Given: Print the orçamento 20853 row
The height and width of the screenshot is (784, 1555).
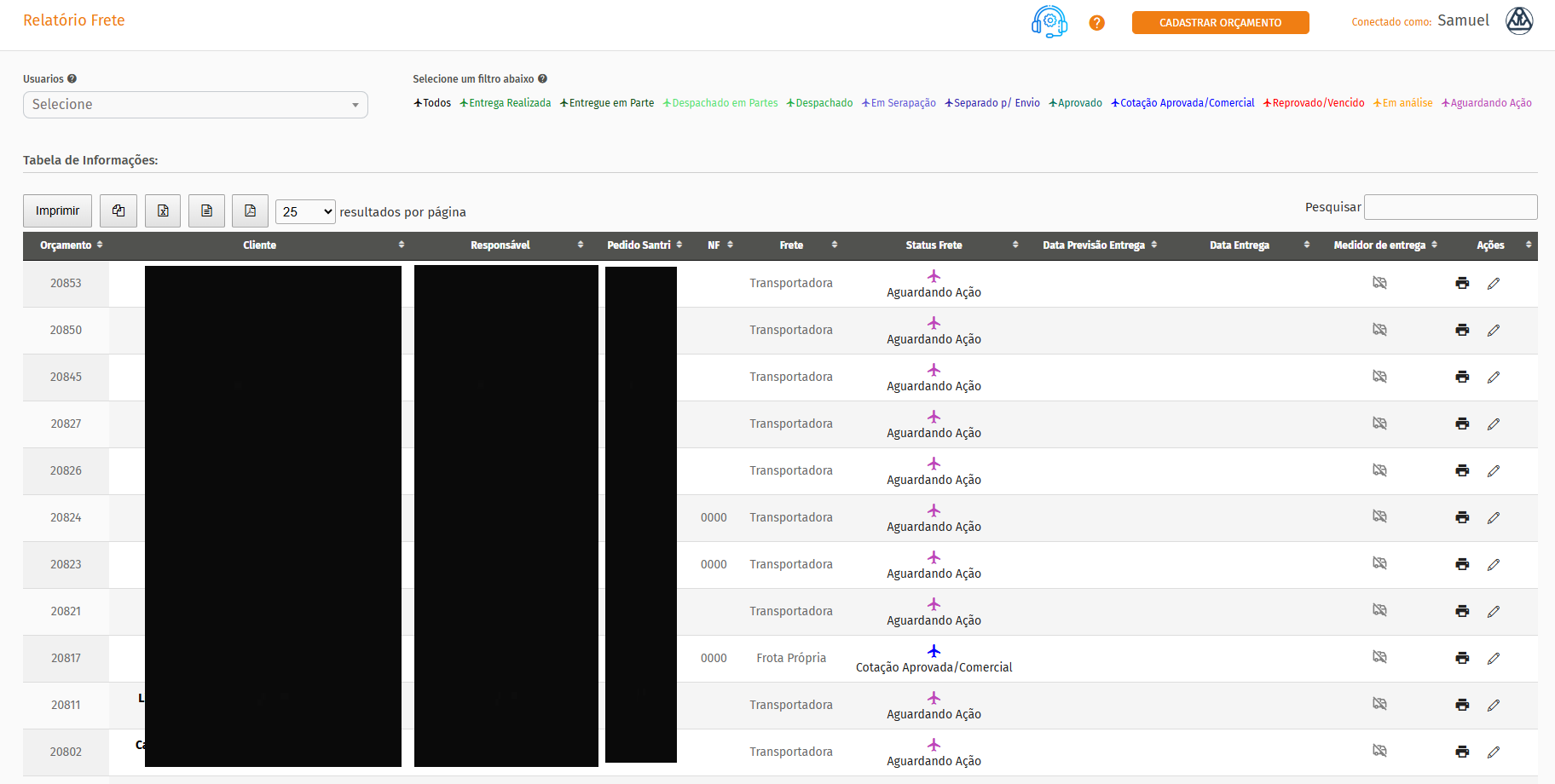Looking at the screenshot, I should tap(1462, 283).
